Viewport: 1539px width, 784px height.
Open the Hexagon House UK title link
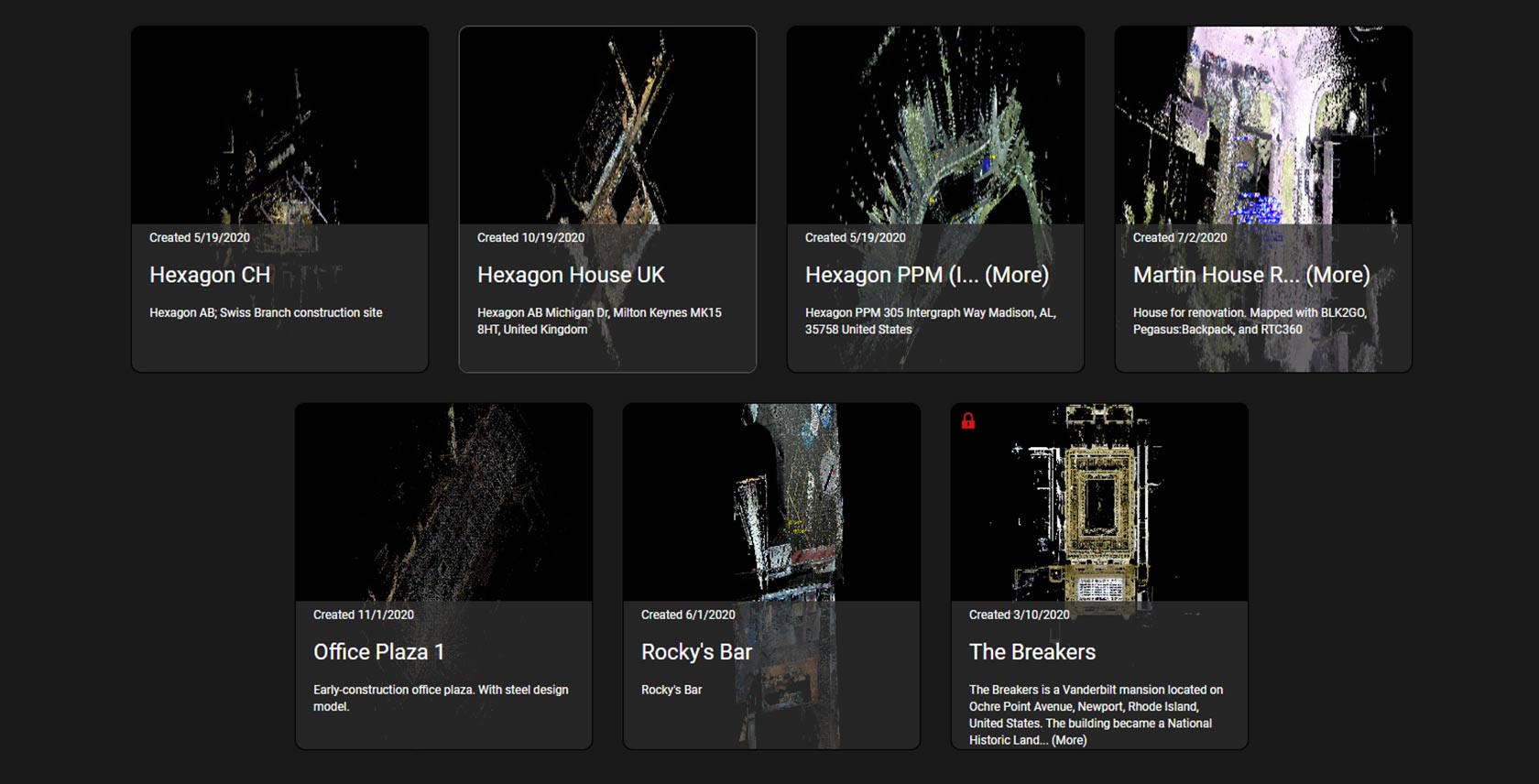[571, 275]
